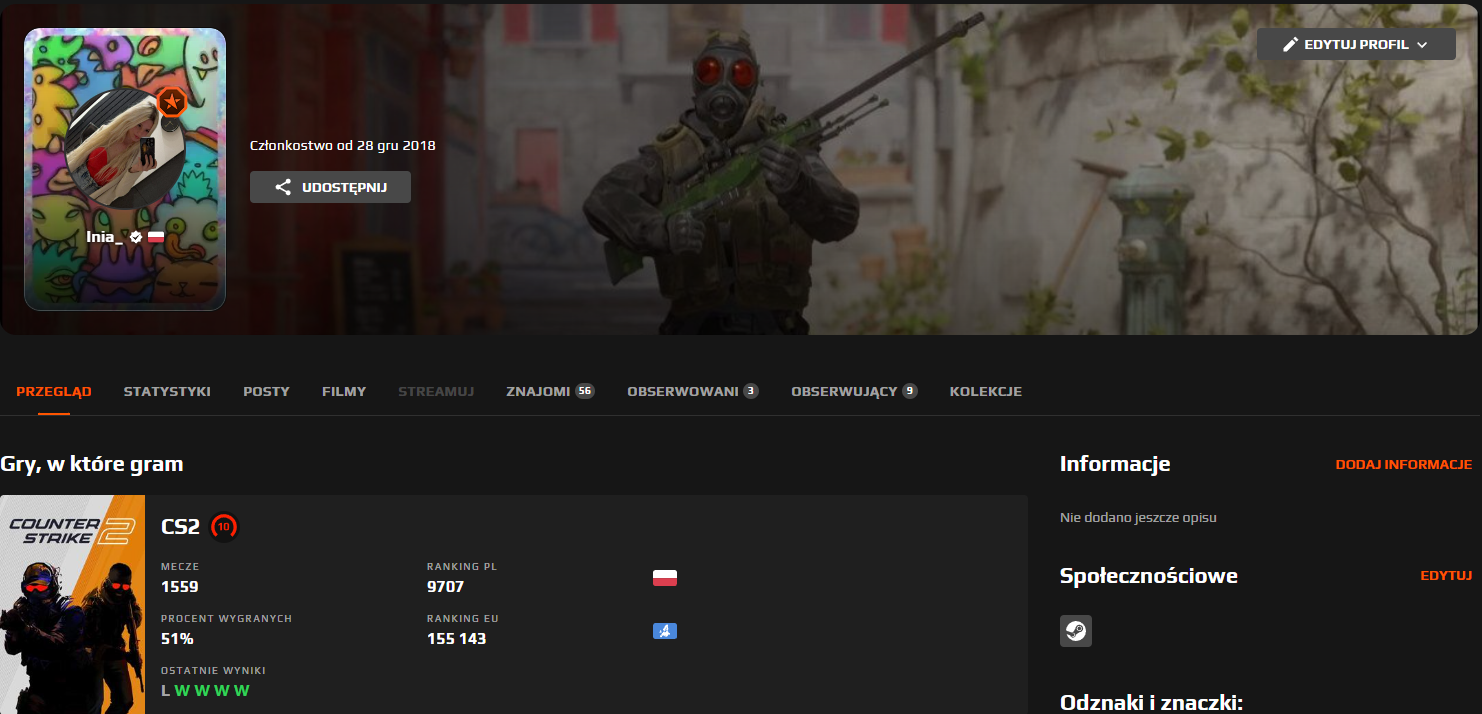
Task: Click the 9 badge on Obserwujący
Action: click(909, 391)
